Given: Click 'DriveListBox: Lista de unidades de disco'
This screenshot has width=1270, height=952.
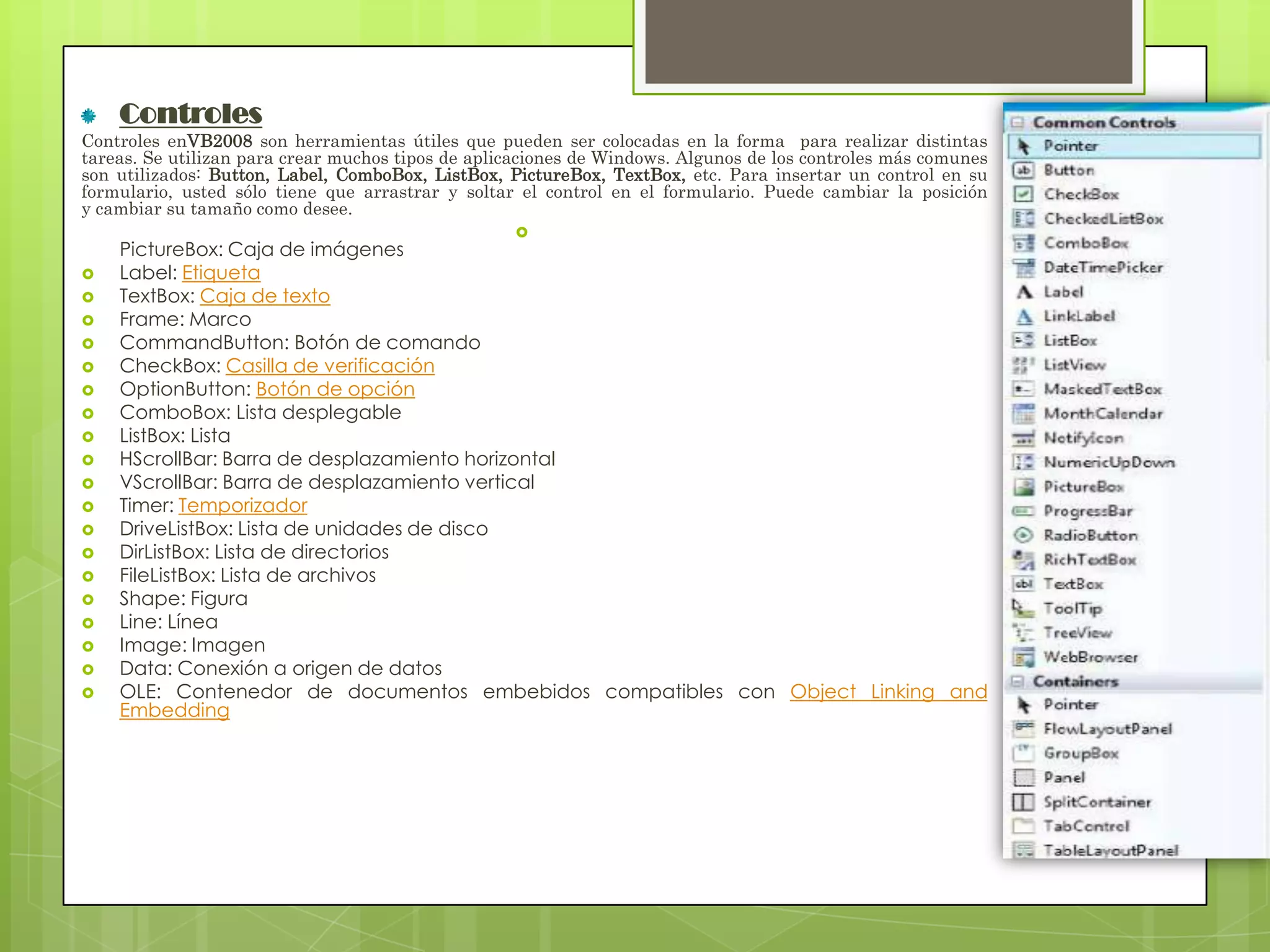Looking at the screenshot, I should point(303,529).
